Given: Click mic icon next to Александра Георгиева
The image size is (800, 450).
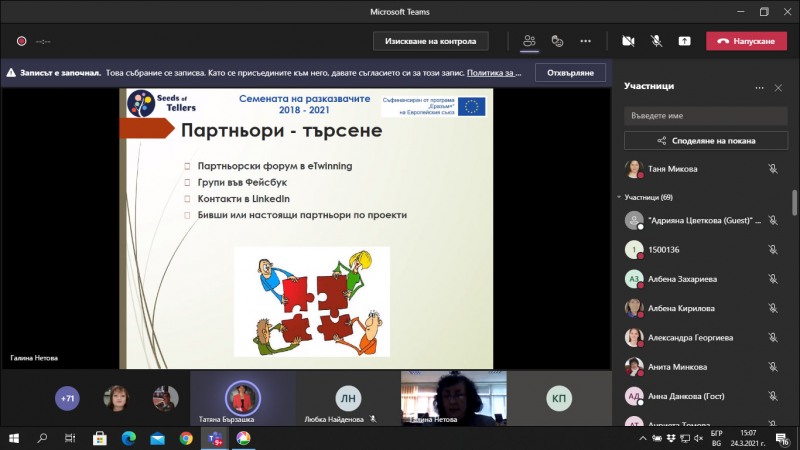Looking at the screenshot, I should 773,337.
